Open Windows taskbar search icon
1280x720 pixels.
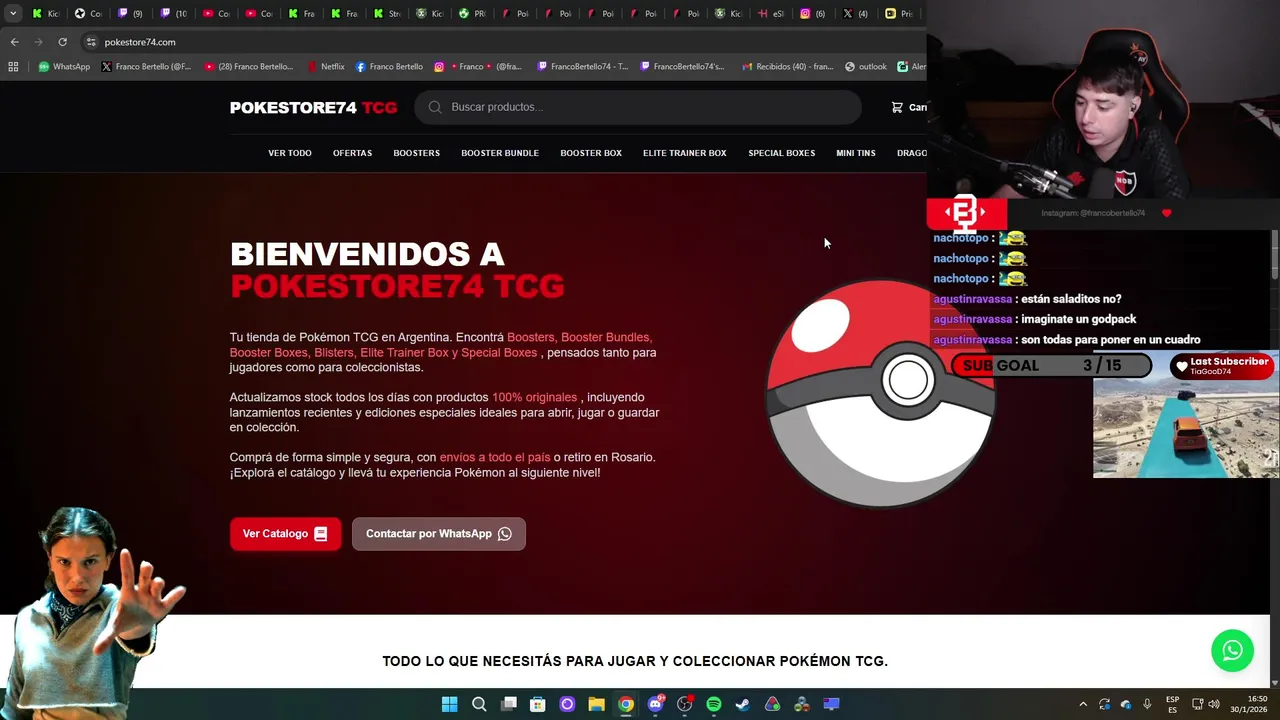point(479,704)
